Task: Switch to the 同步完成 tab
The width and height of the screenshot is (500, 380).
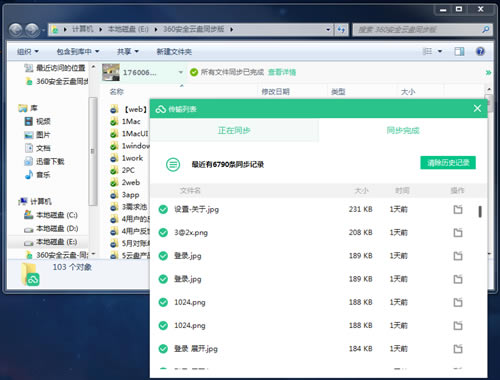Action: (403, 130)
